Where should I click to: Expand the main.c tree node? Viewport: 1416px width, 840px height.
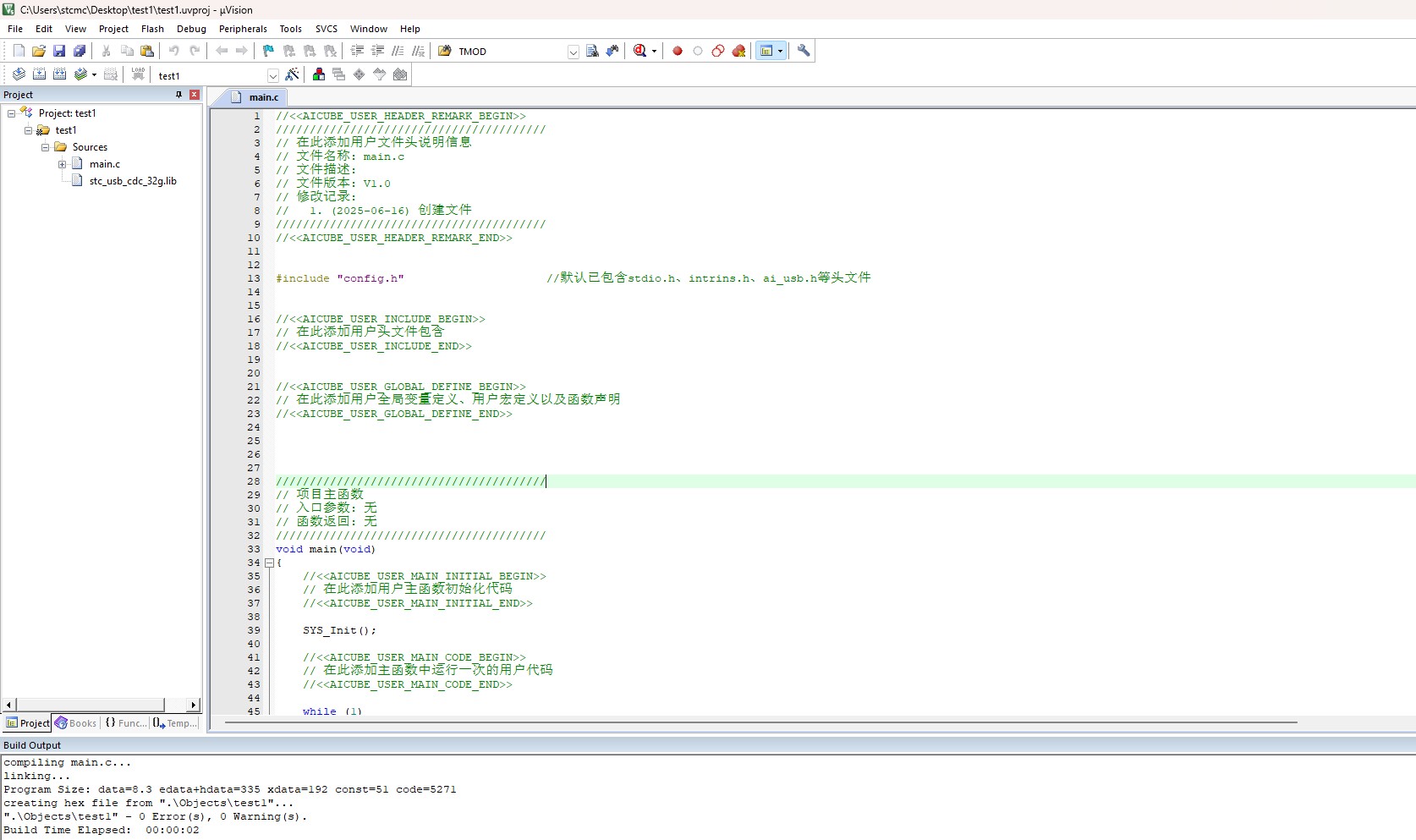(x=62, y=164)
